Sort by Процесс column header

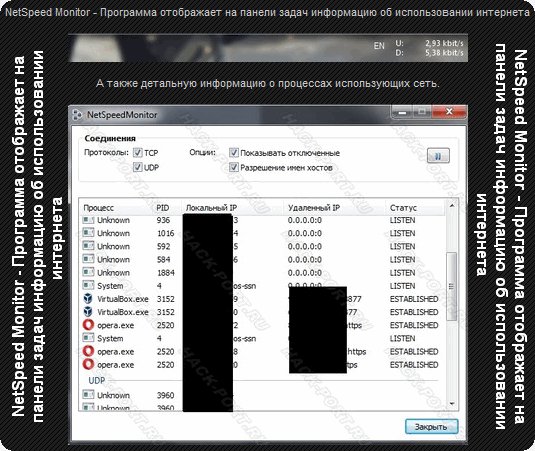(x=99, y=208)
